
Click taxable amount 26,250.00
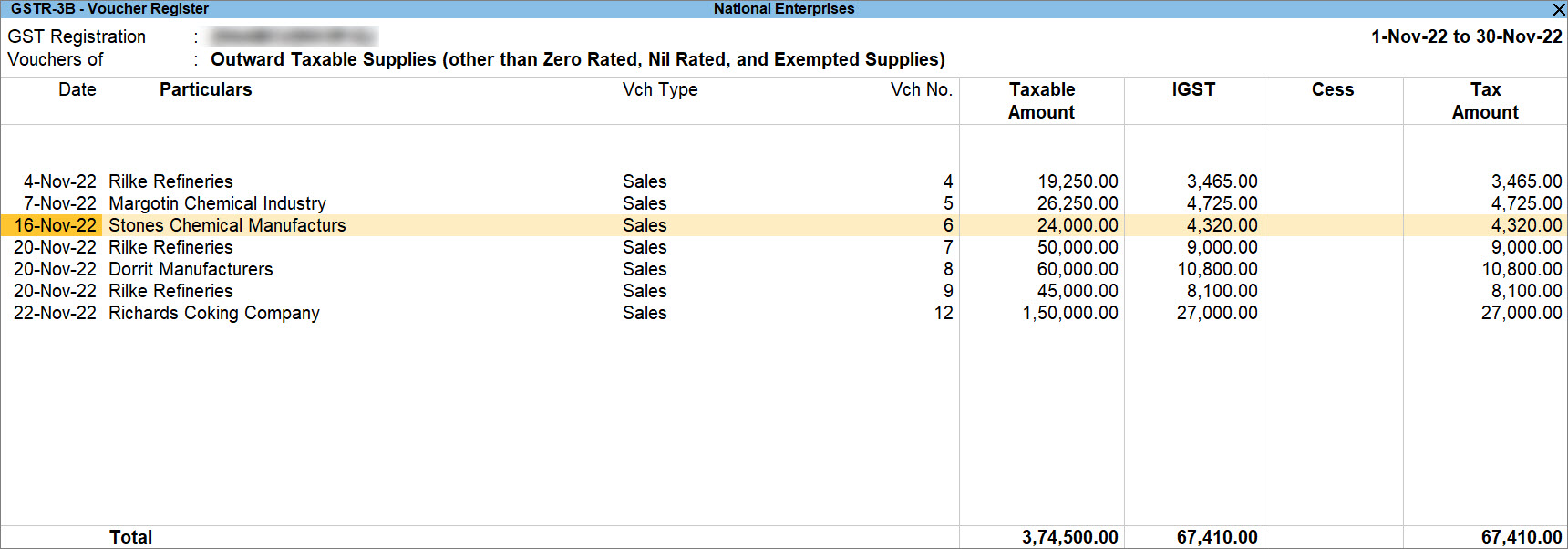coord(1078,203)
